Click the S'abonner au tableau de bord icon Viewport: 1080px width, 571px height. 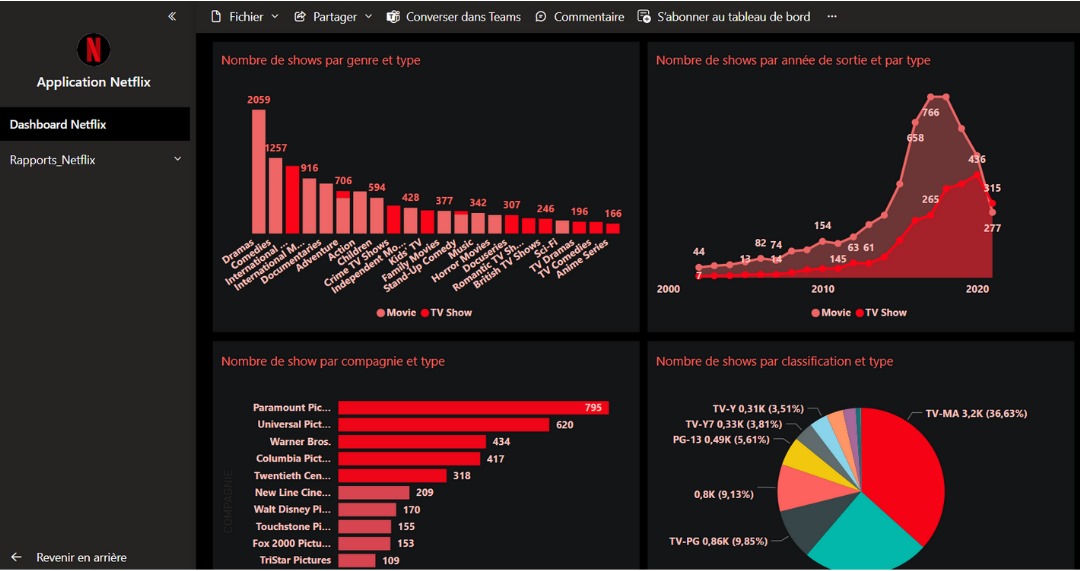tap(644, 17)
